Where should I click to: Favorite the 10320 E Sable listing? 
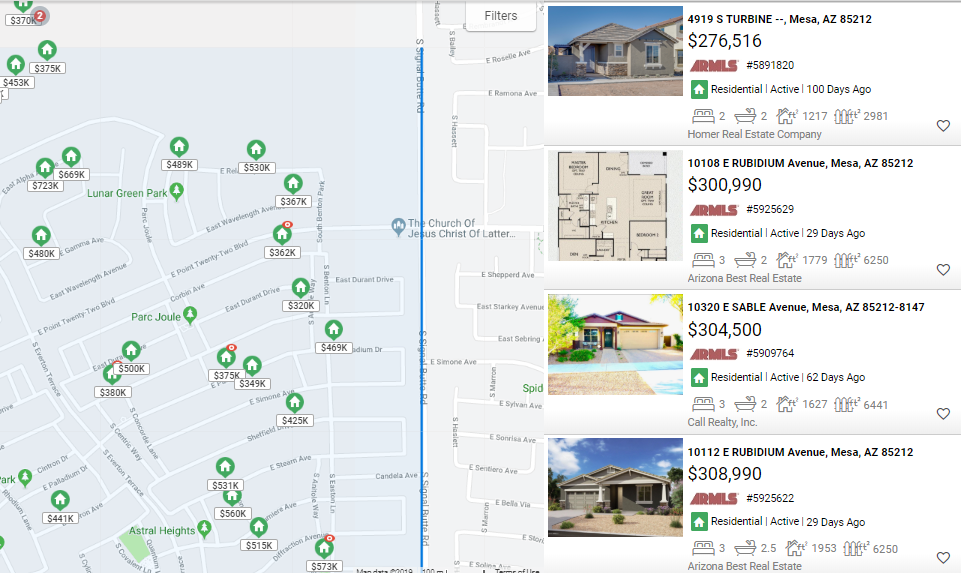[943, 414]
